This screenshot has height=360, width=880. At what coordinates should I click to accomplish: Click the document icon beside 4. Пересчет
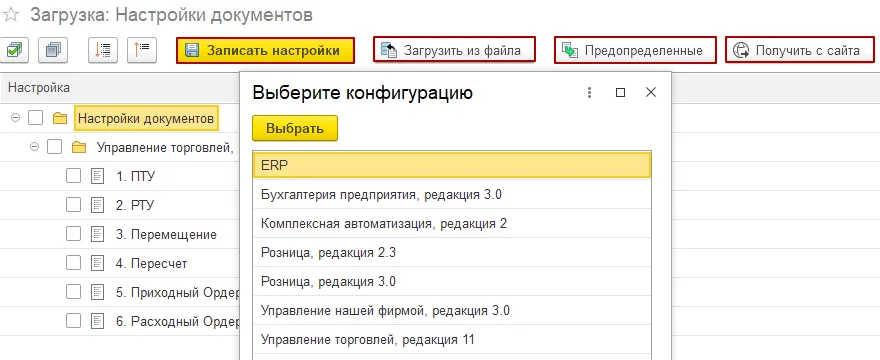pyautogui.click(x=98, y=263)
